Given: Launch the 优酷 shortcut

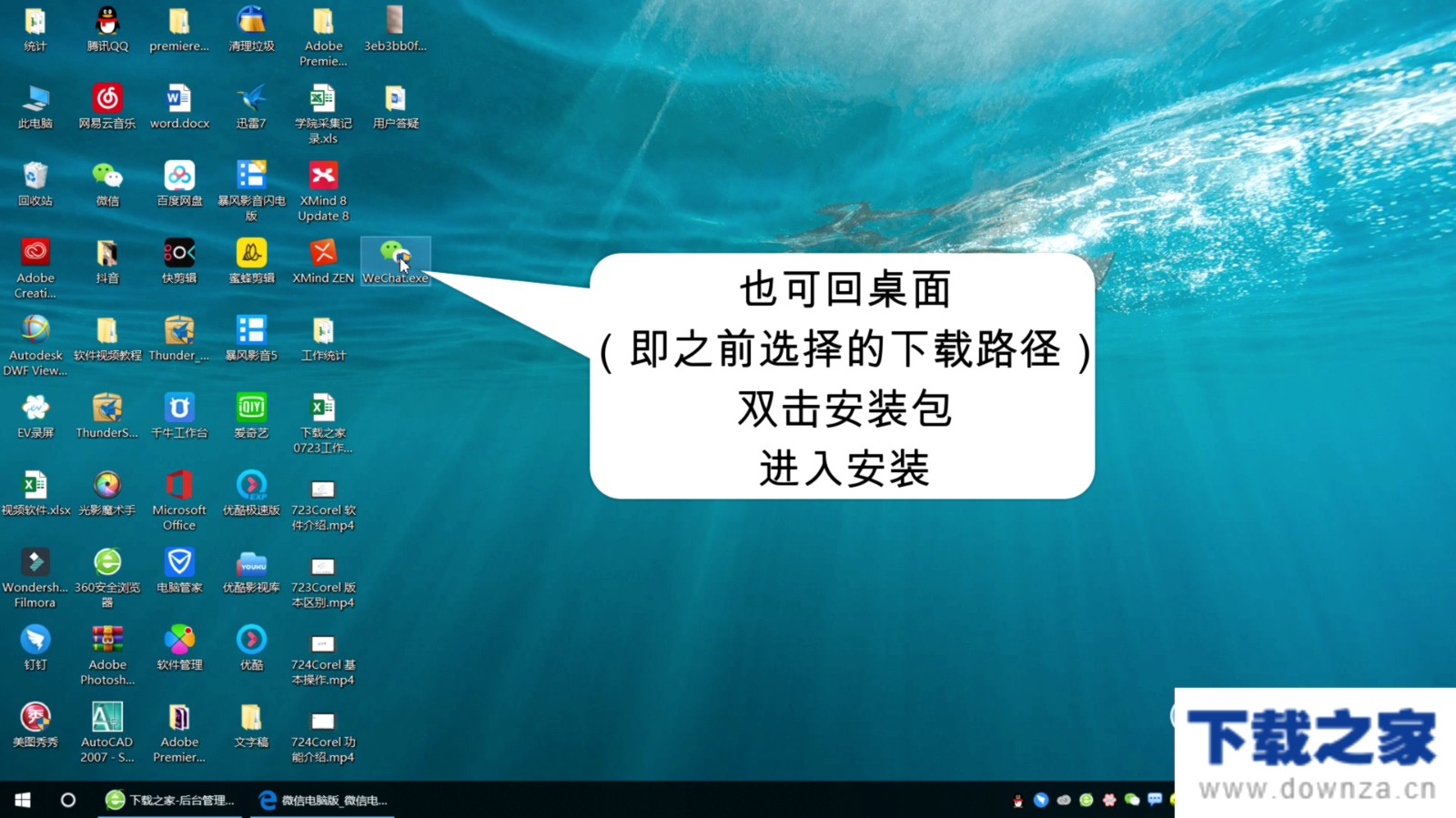Looking at the screenshot, I should tap(251, 647).
